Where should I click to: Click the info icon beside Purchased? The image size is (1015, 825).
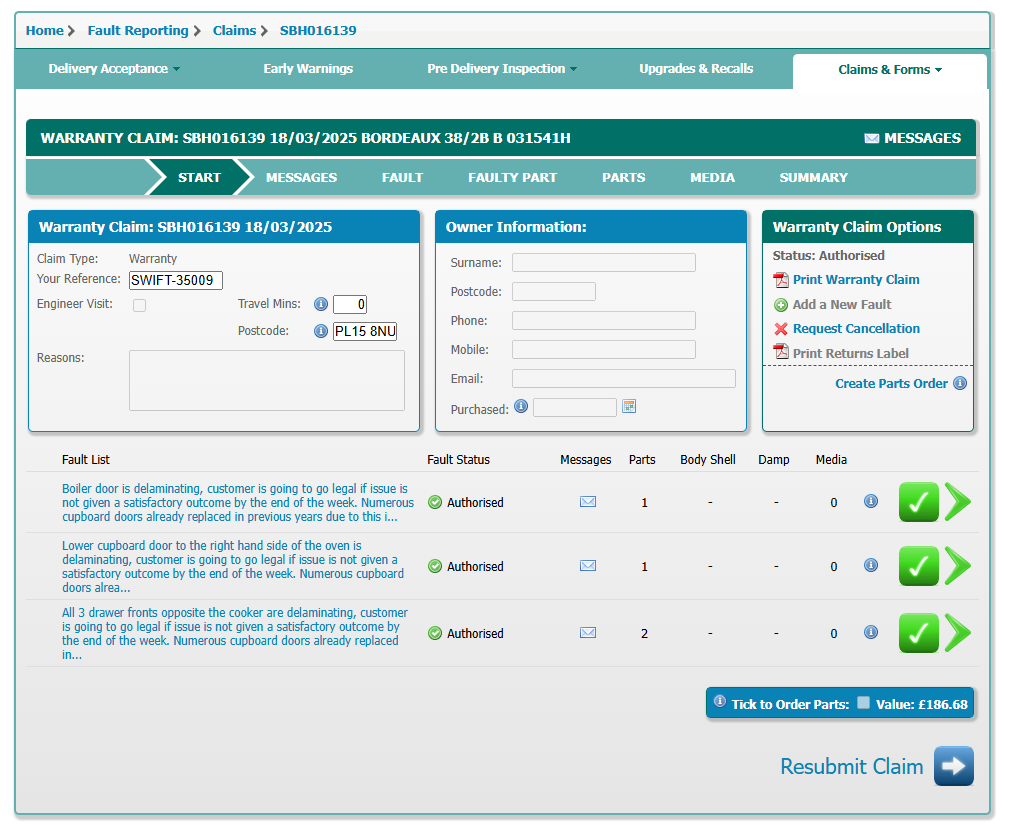pos(521,406)
